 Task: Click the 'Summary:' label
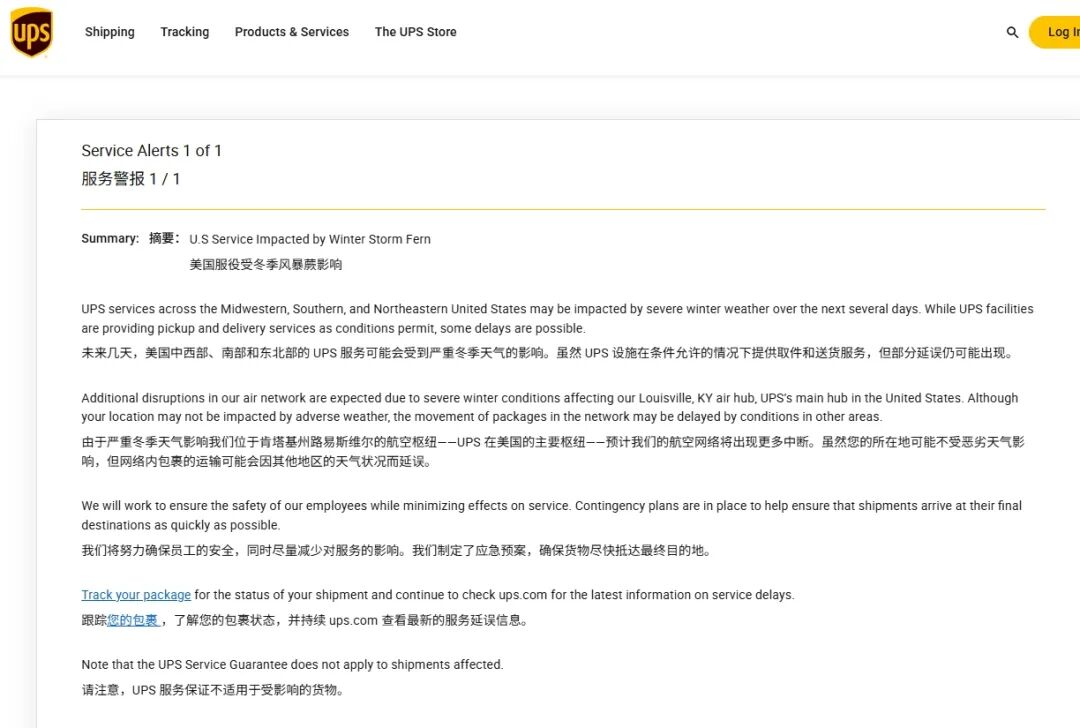110,239
